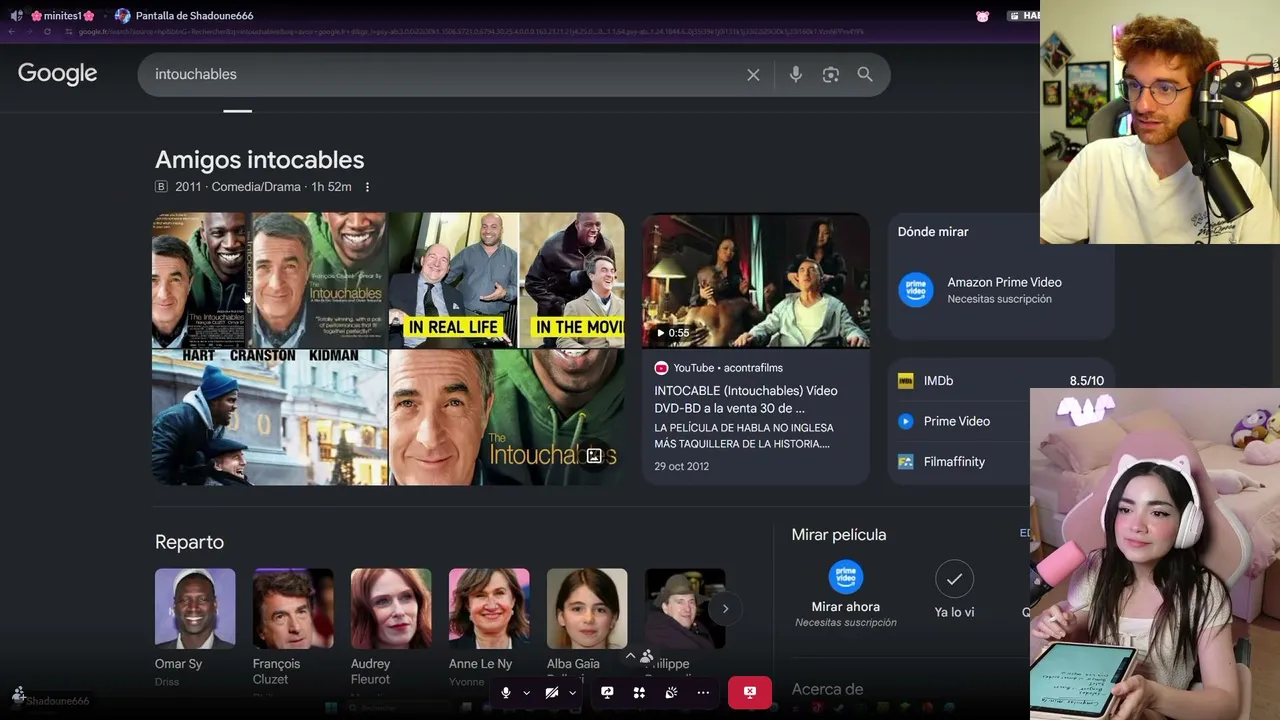Click the Mirar película heading
The width and height of the screenshot is (1280, 720).
coord(839,535)
